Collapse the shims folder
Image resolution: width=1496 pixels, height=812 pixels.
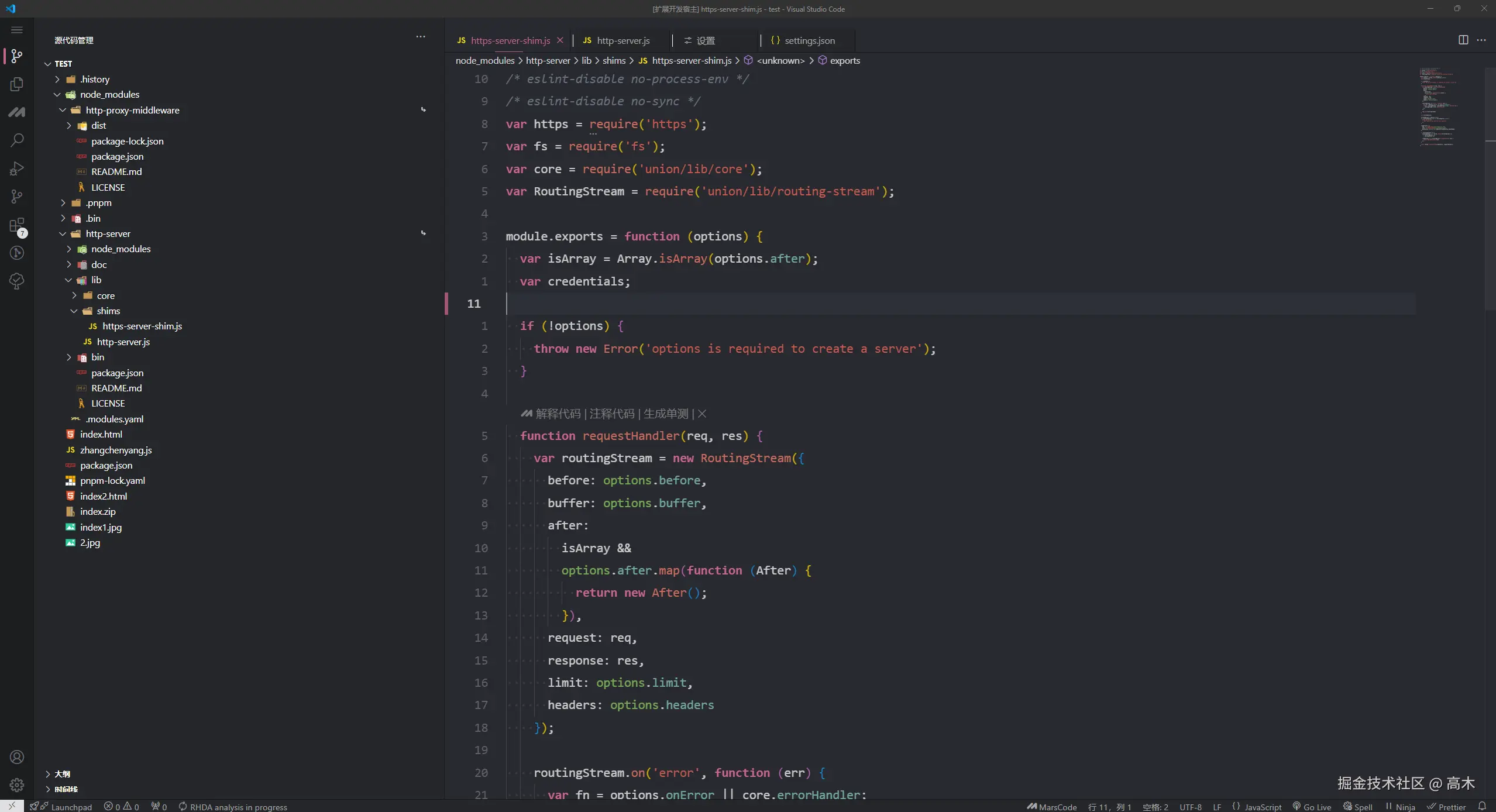[108, 311]
